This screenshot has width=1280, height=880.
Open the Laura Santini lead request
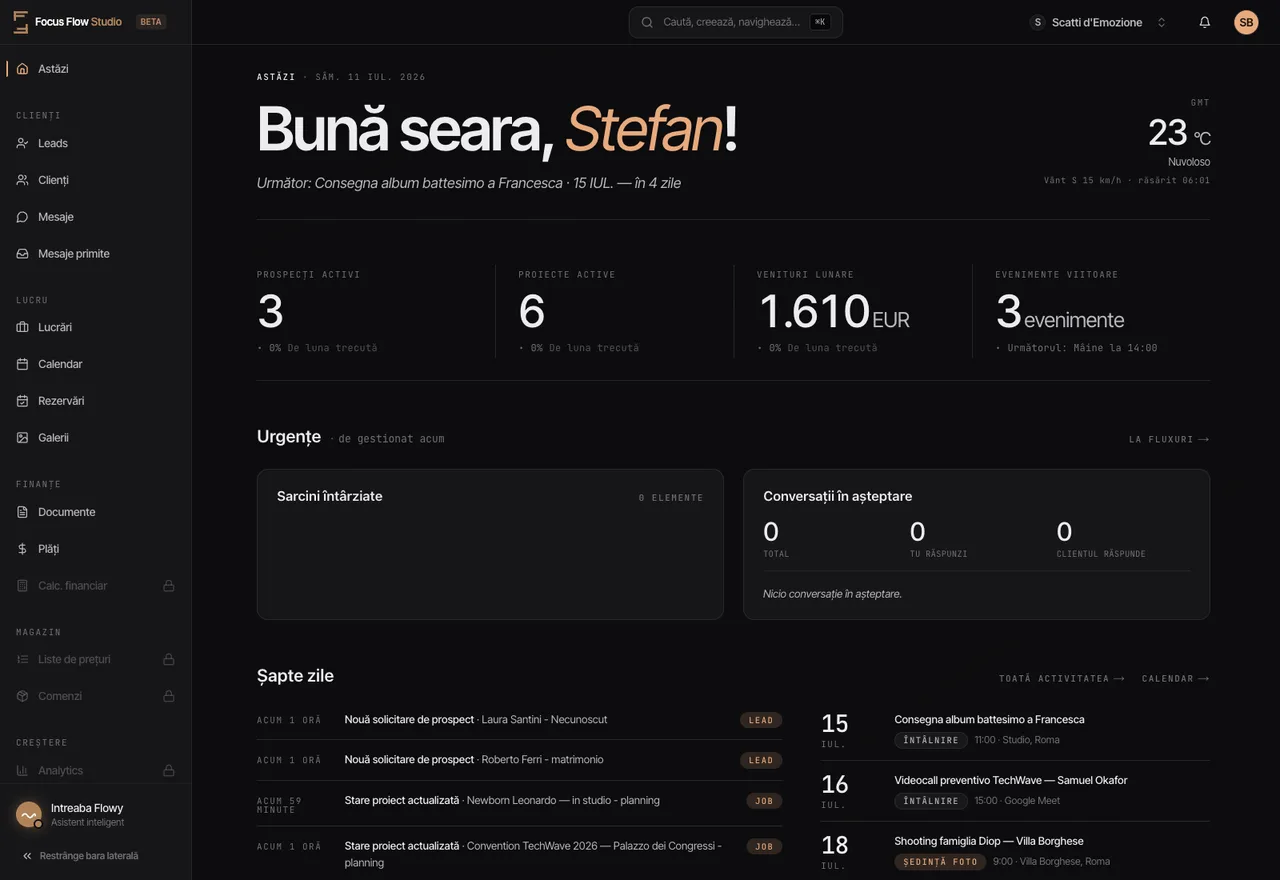[519, 720]
